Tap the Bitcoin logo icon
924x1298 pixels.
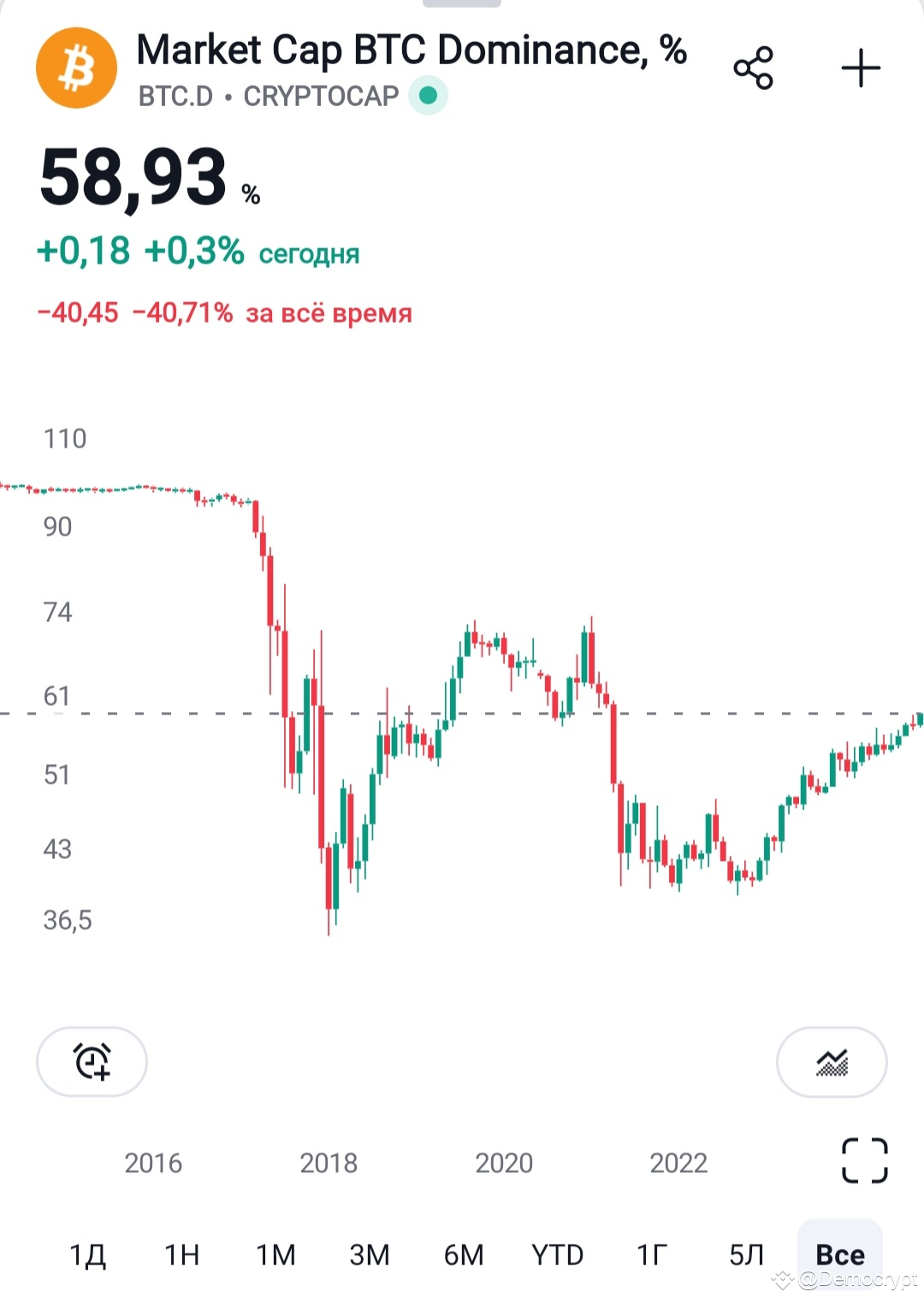[77, 68]
